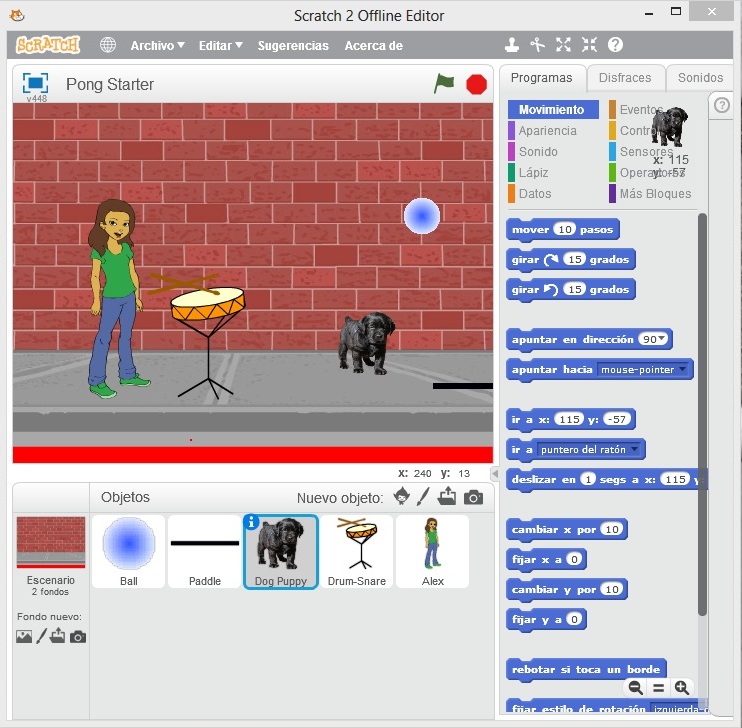Click value field in fijar y a

click(574, 619)
